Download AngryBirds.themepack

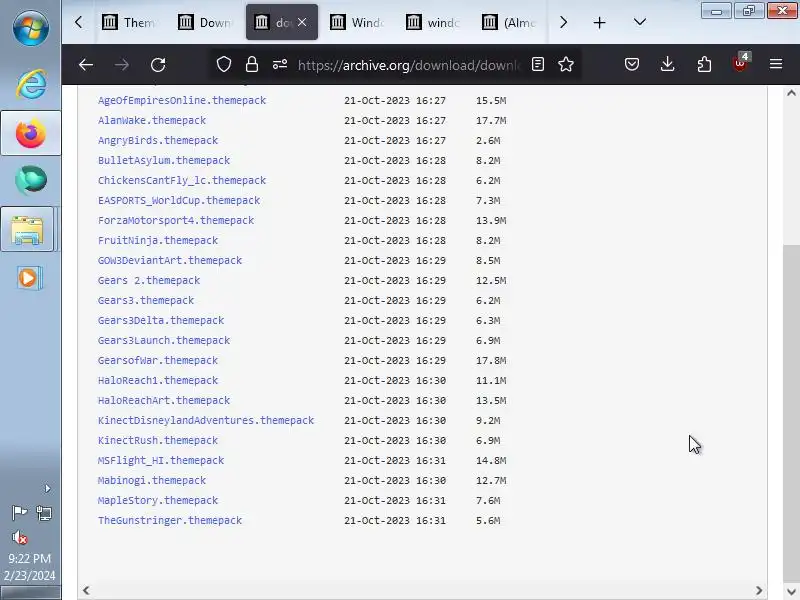(x=158, y=140)
